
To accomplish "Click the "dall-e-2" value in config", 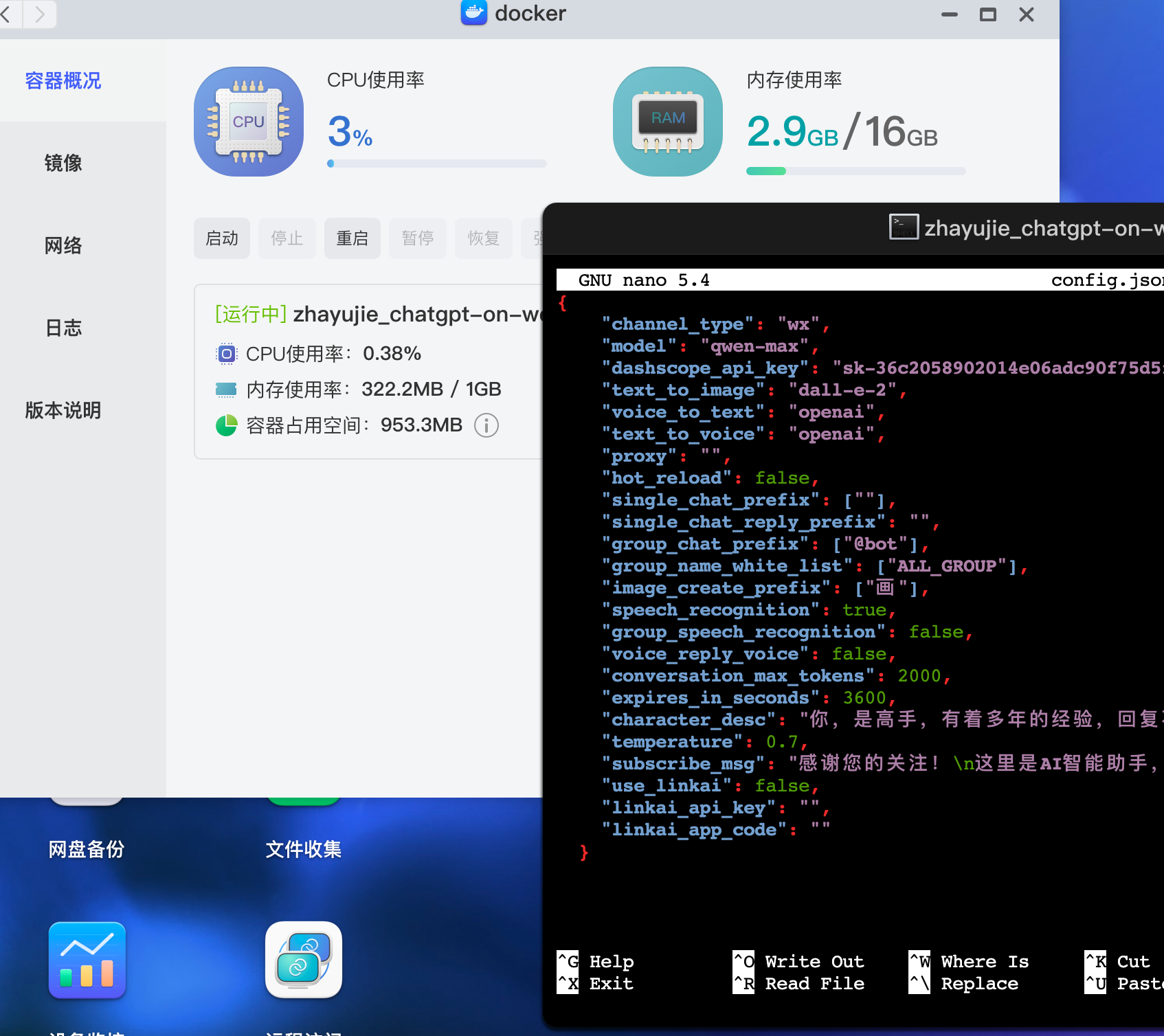I will click(x=842, y=390).
